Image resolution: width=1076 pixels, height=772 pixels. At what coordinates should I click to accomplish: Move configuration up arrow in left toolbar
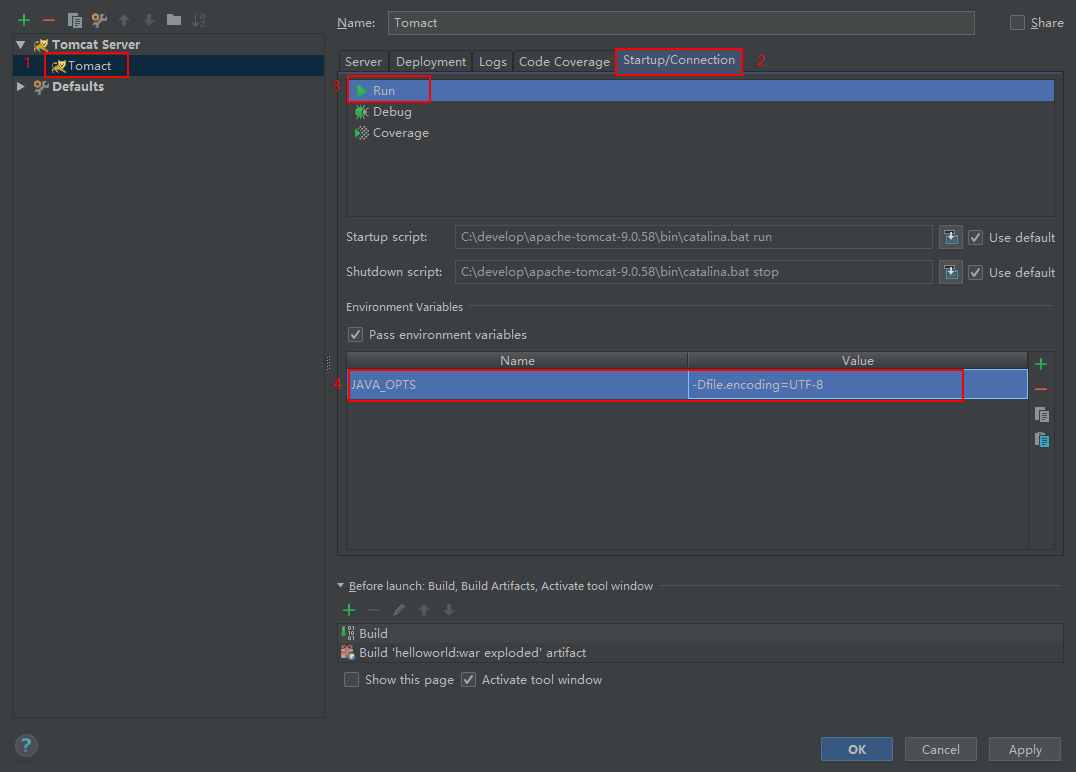point(124,20)
